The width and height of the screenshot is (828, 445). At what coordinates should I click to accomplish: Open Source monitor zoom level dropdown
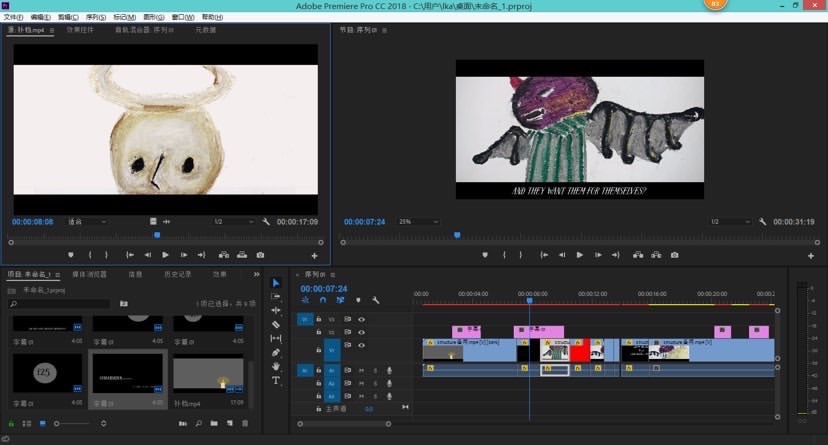87,222
